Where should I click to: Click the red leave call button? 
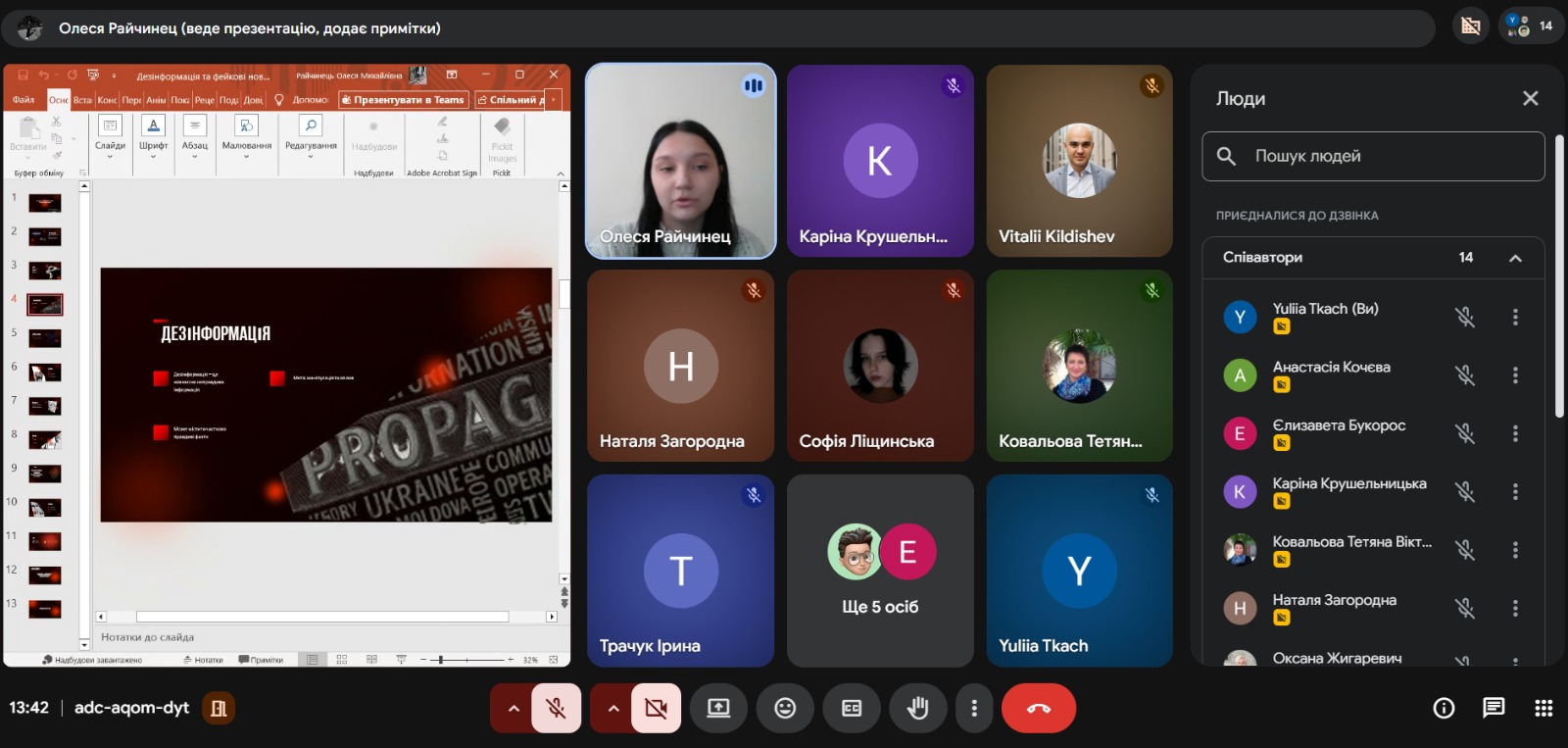coord(1038,708)
